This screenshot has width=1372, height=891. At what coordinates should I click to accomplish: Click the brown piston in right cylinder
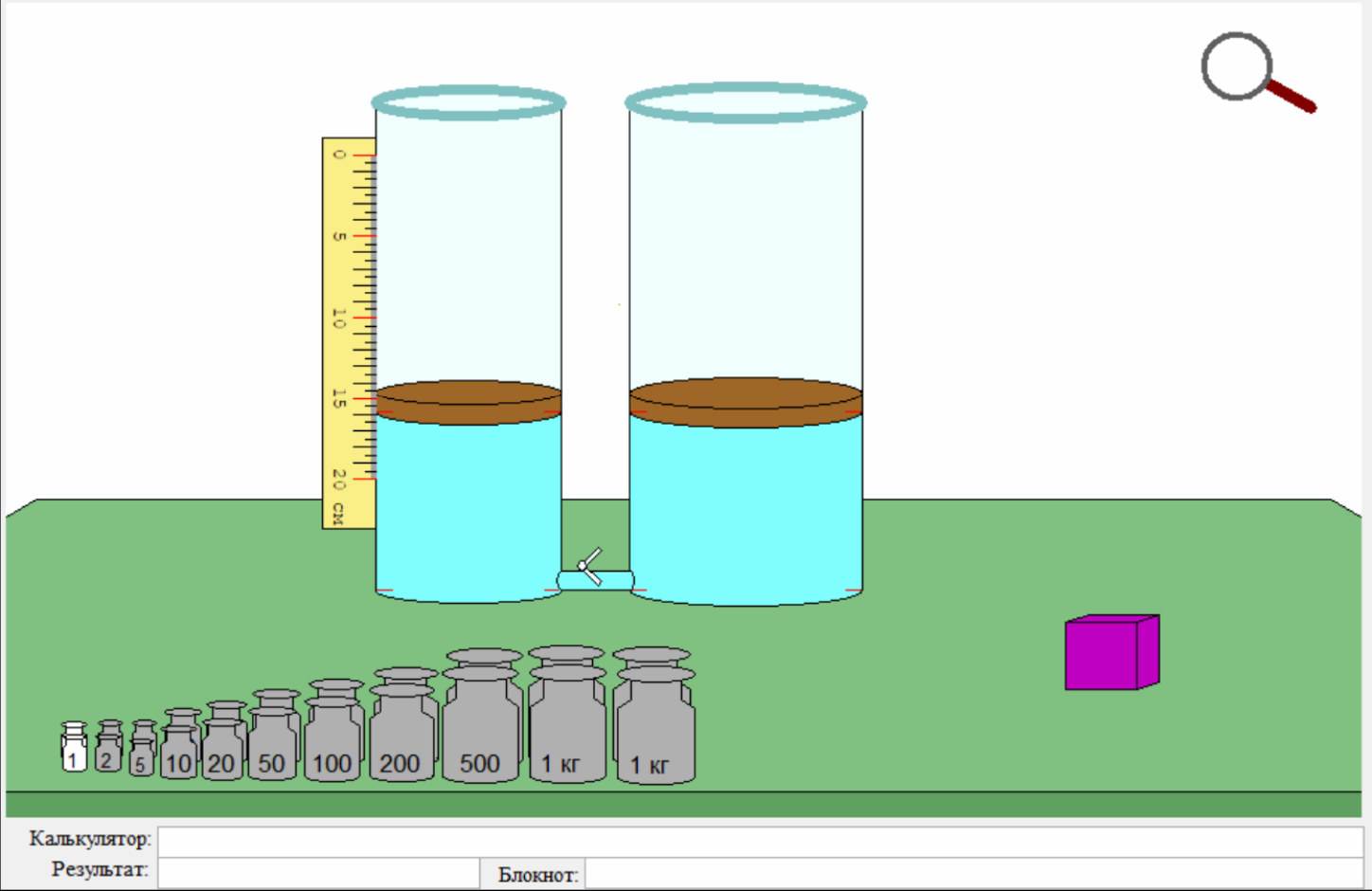pyautogui.click(x=746, y=403)
